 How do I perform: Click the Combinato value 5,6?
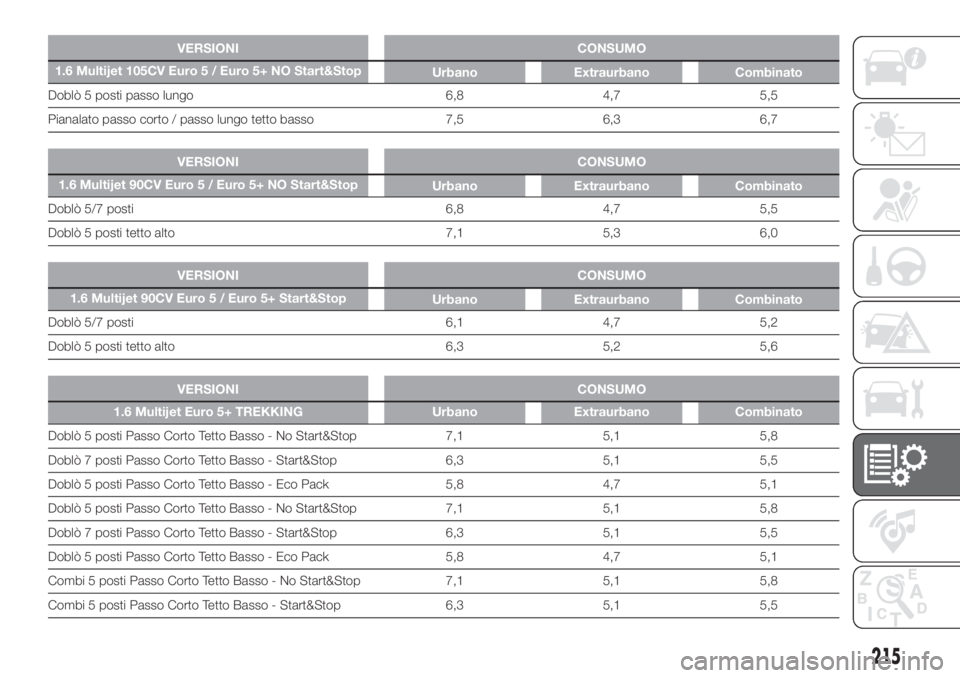coord(768,347)
